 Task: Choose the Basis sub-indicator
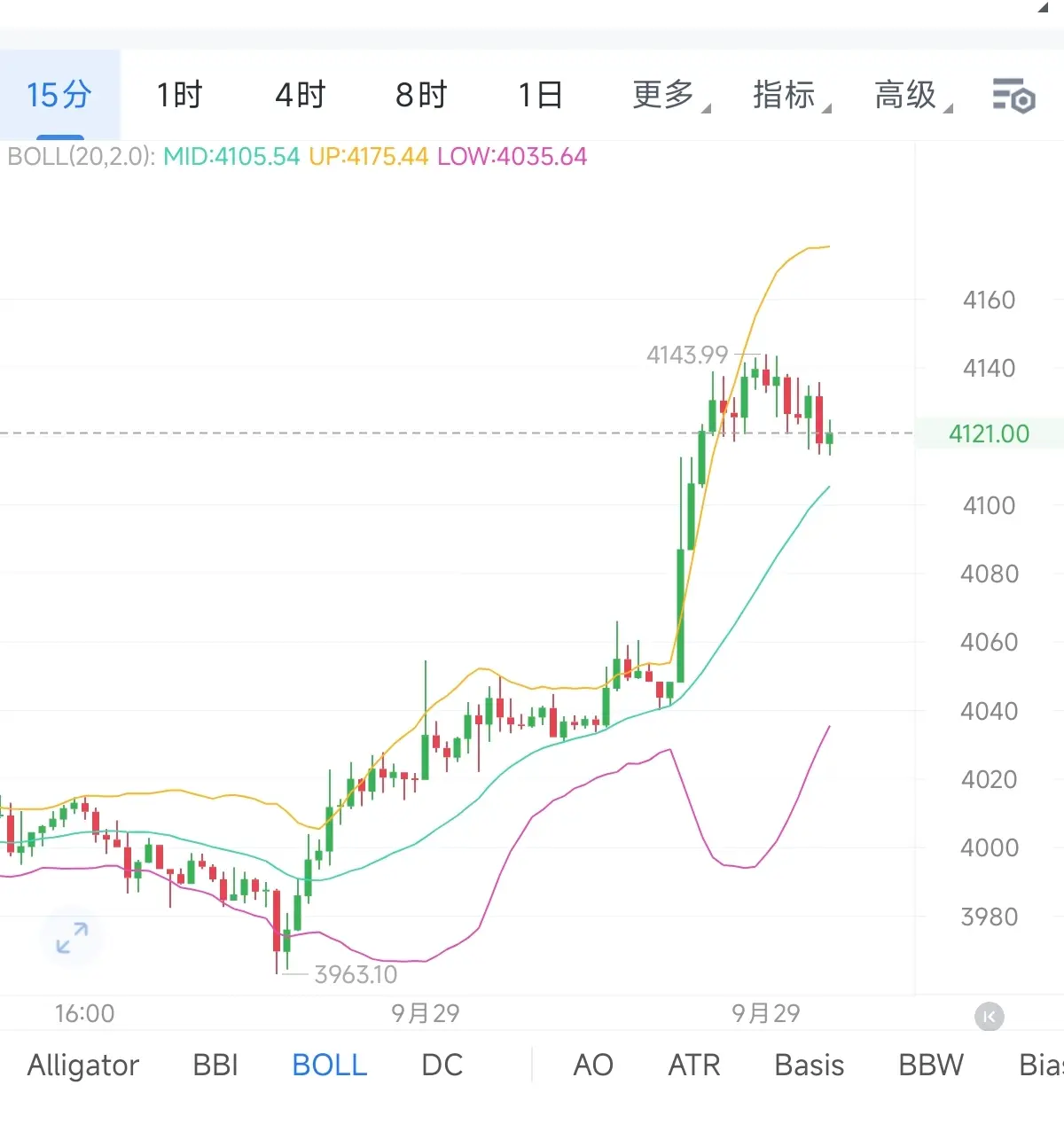coord(810,1065)
